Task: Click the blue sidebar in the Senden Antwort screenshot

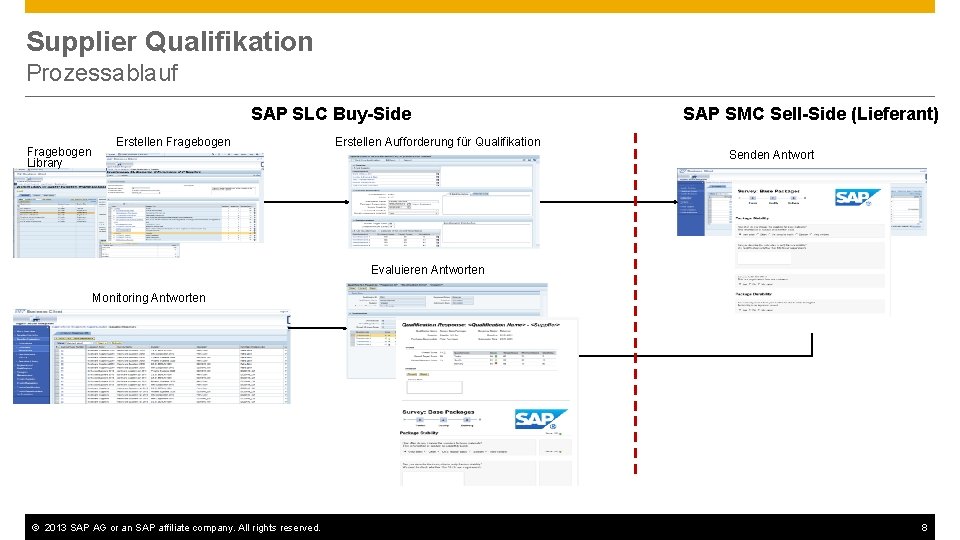Action: 691,208
